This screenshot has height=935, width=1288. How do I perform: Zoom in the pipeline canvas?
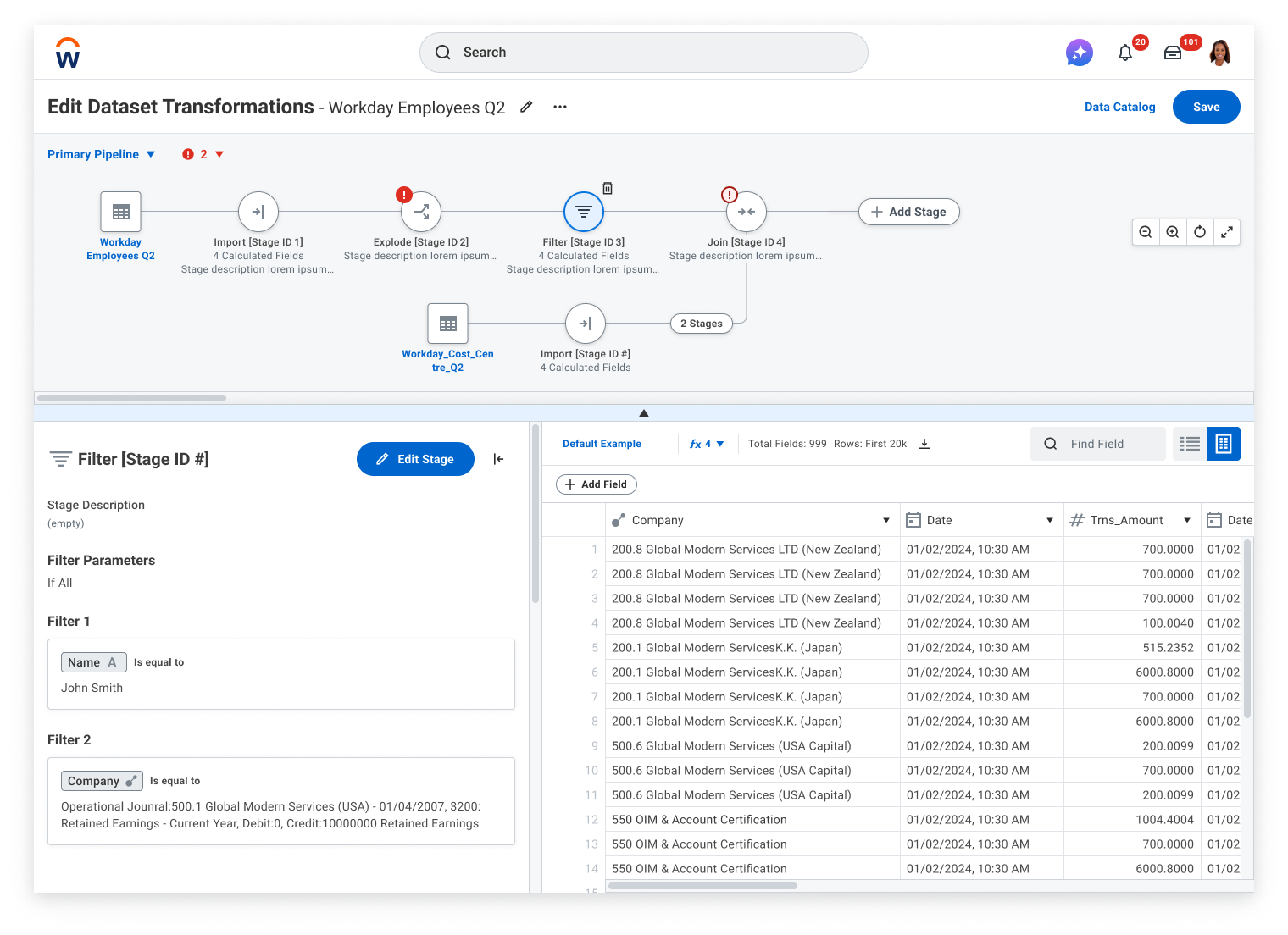click(1173, 232)
